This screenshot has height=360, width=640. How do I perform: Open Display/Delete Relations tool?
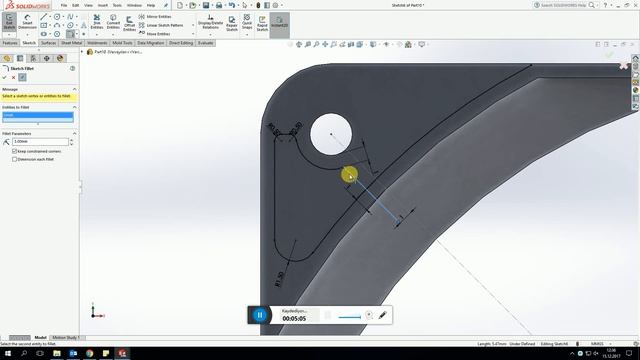point(211,22)
